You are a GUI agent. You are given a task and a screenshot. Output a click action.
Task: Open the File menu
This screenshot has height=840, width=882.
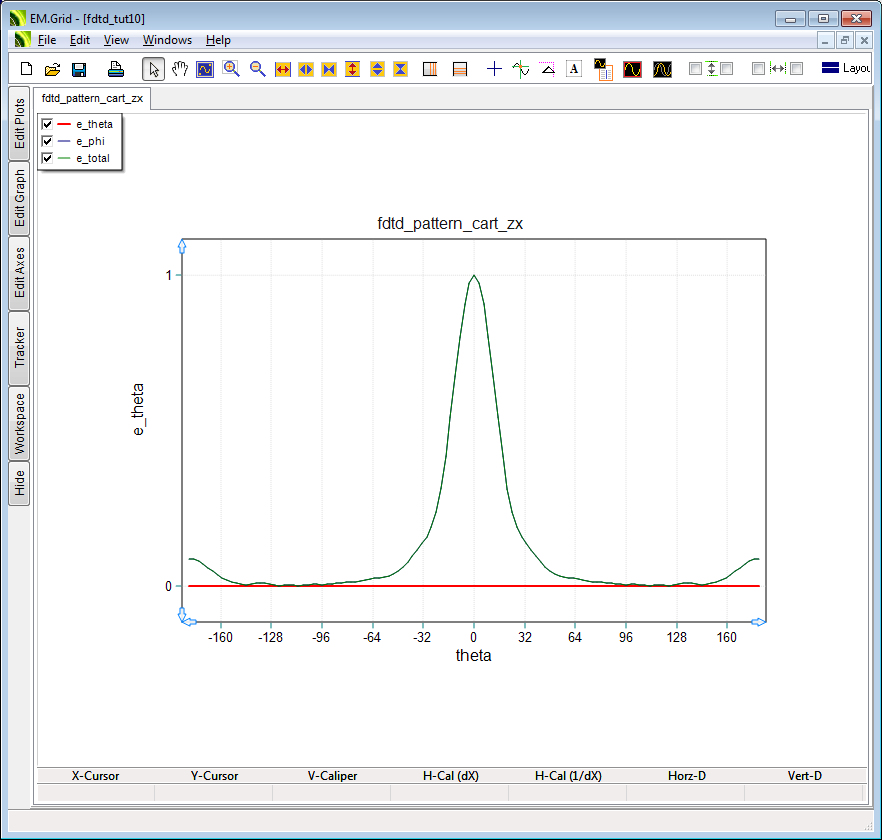(x=47, y=40)
